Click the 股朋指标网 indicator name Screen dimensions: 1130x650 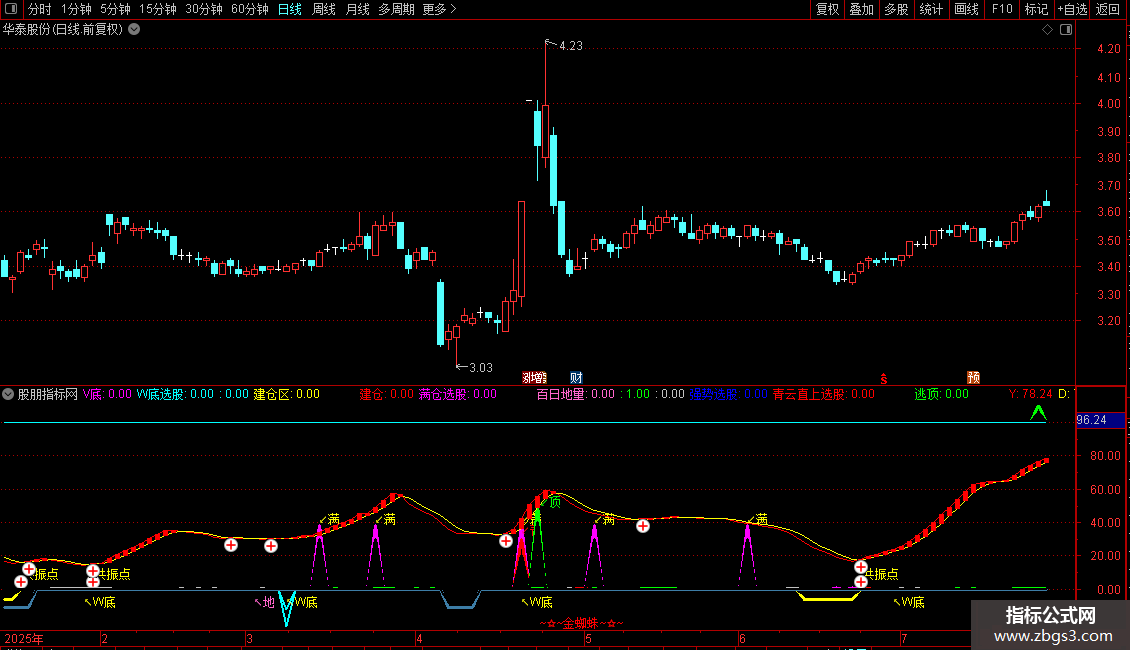[48, 394]
